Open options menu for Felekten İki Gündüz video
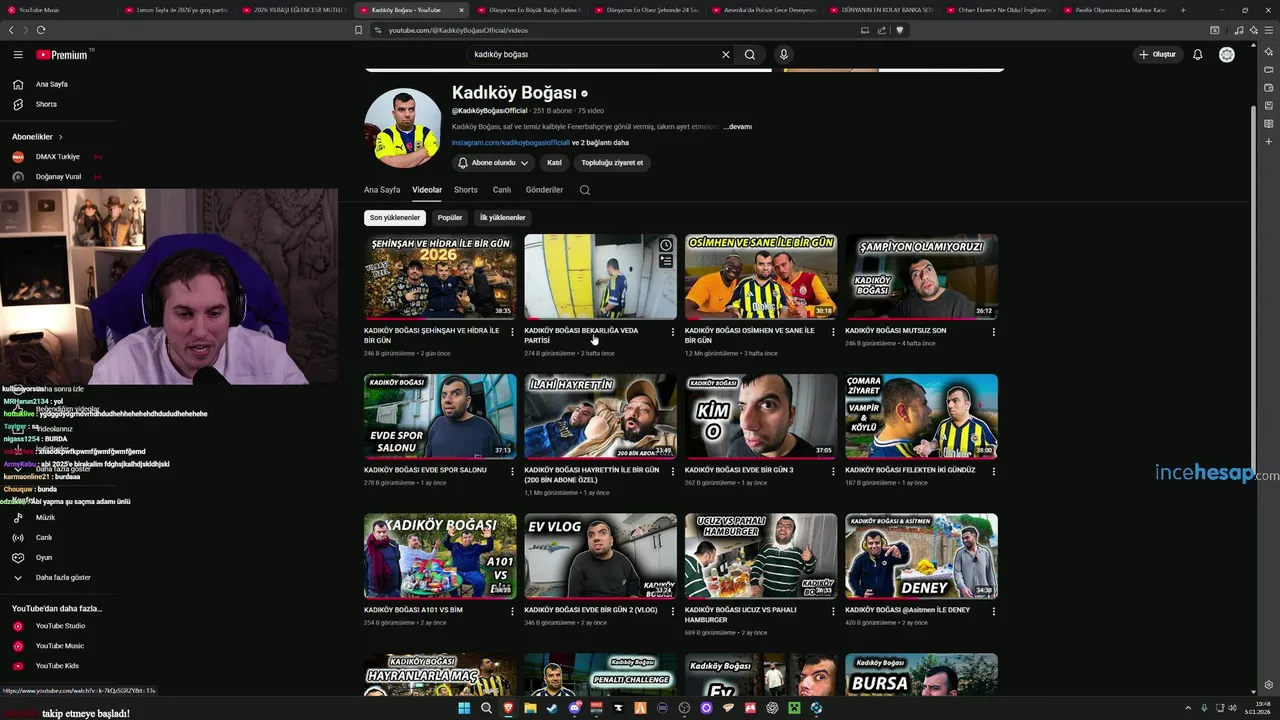The image size is (1280, 720). (993, 471)
